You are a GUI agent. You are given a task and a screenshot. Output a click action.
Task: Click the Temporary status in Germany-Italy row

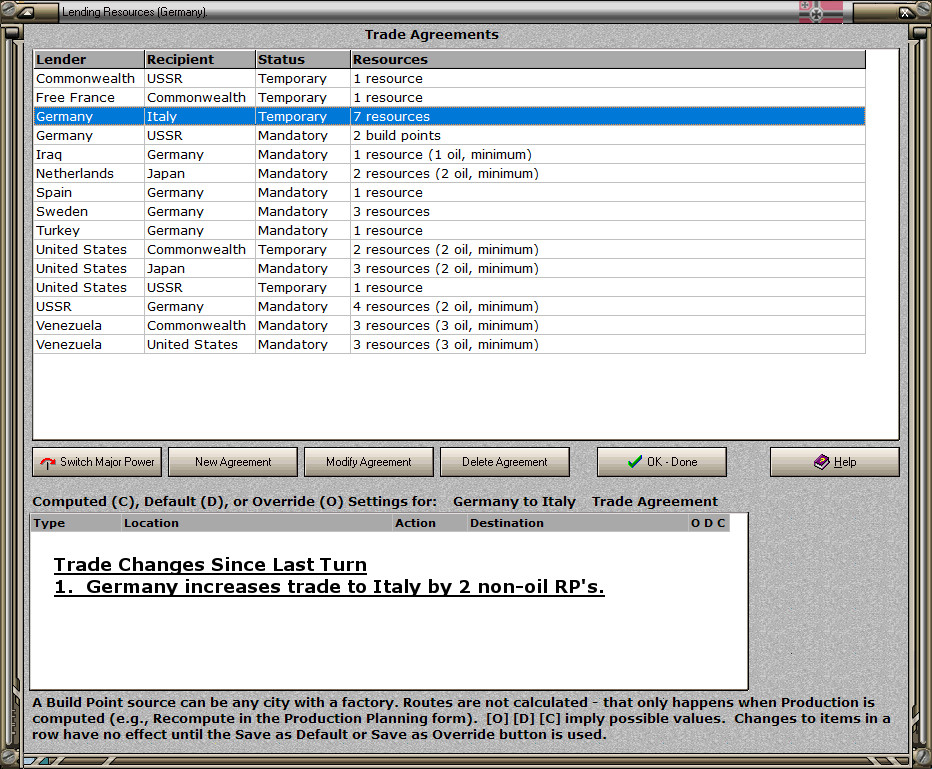pyautogui.click(x=303, y=116)
